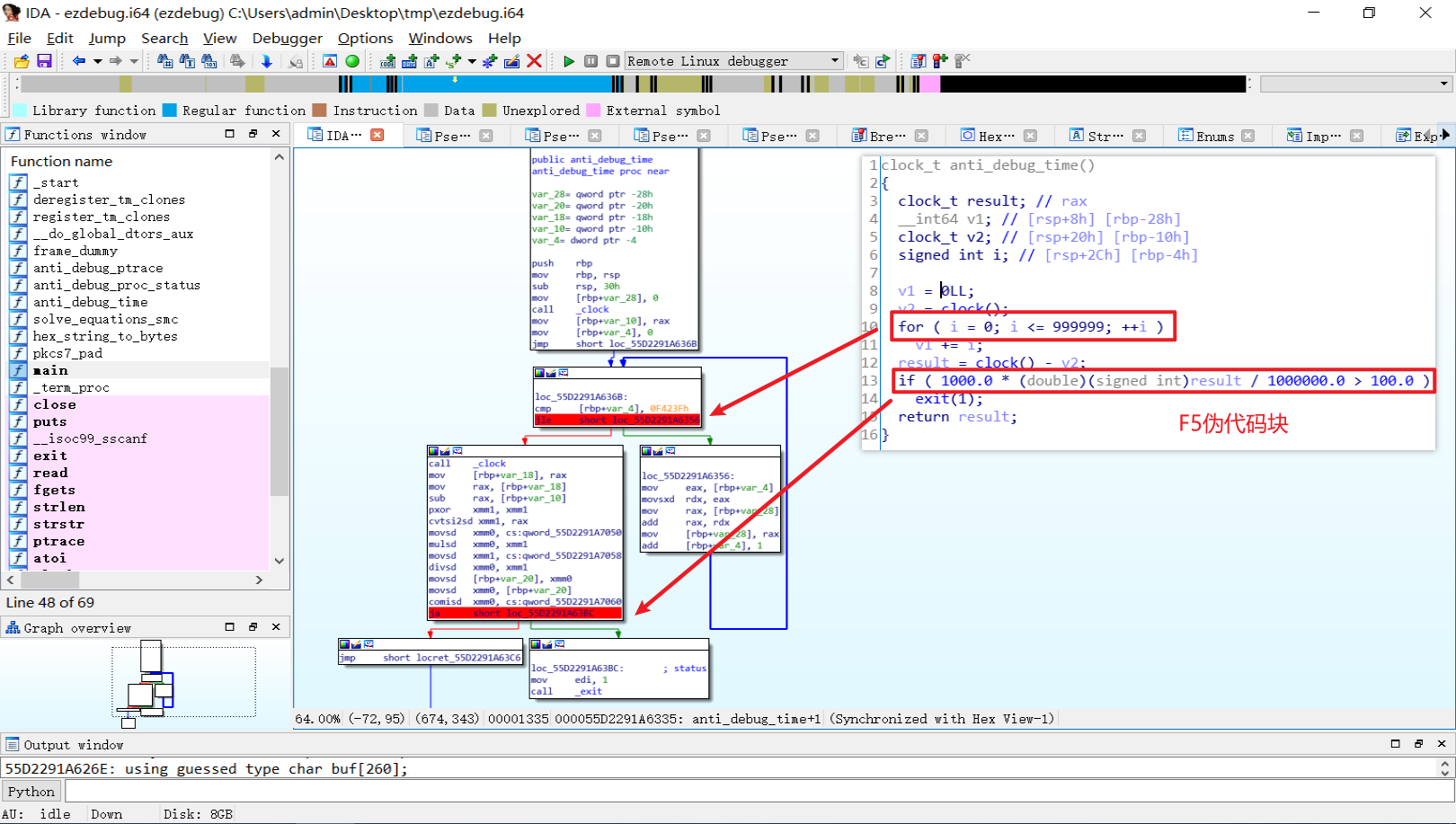Click the Library function legend swatch
This screenshot has width=1456, height=824.
19,111
